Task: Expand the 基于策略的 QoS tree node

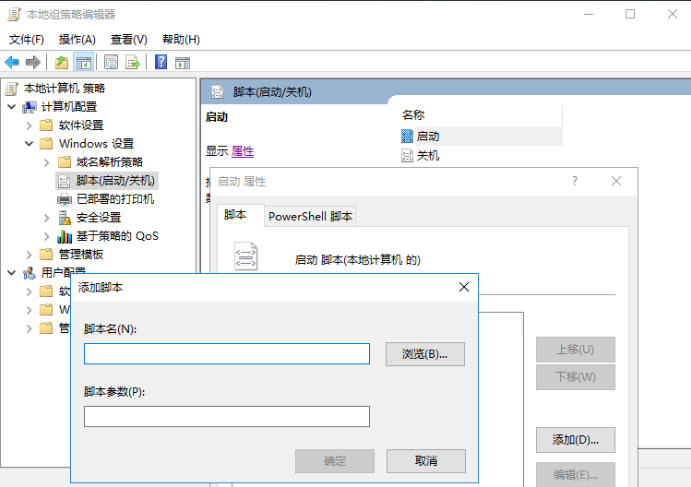Action: click(x=47, y=237)
